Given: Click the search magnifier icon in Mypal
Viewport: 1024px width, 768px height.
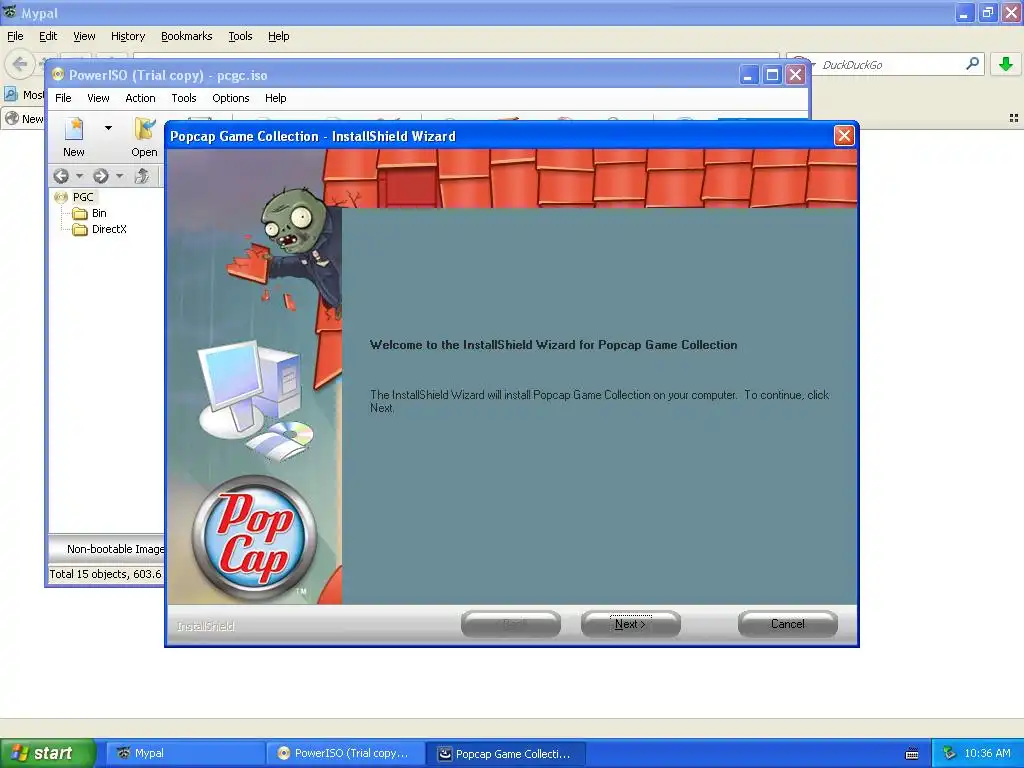Looking at the screenshot, I should 972,63.
